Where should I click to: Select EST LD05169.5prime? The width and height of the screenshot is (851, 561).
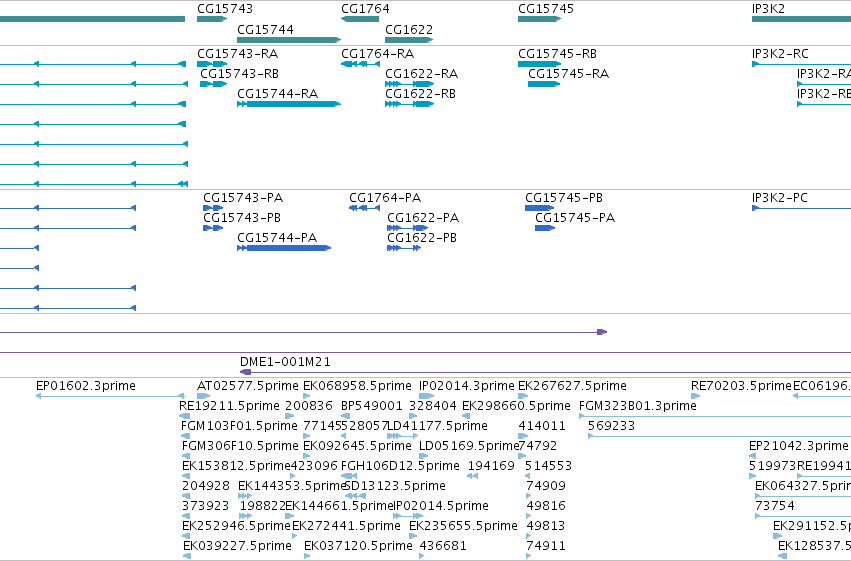coord(469,446)
